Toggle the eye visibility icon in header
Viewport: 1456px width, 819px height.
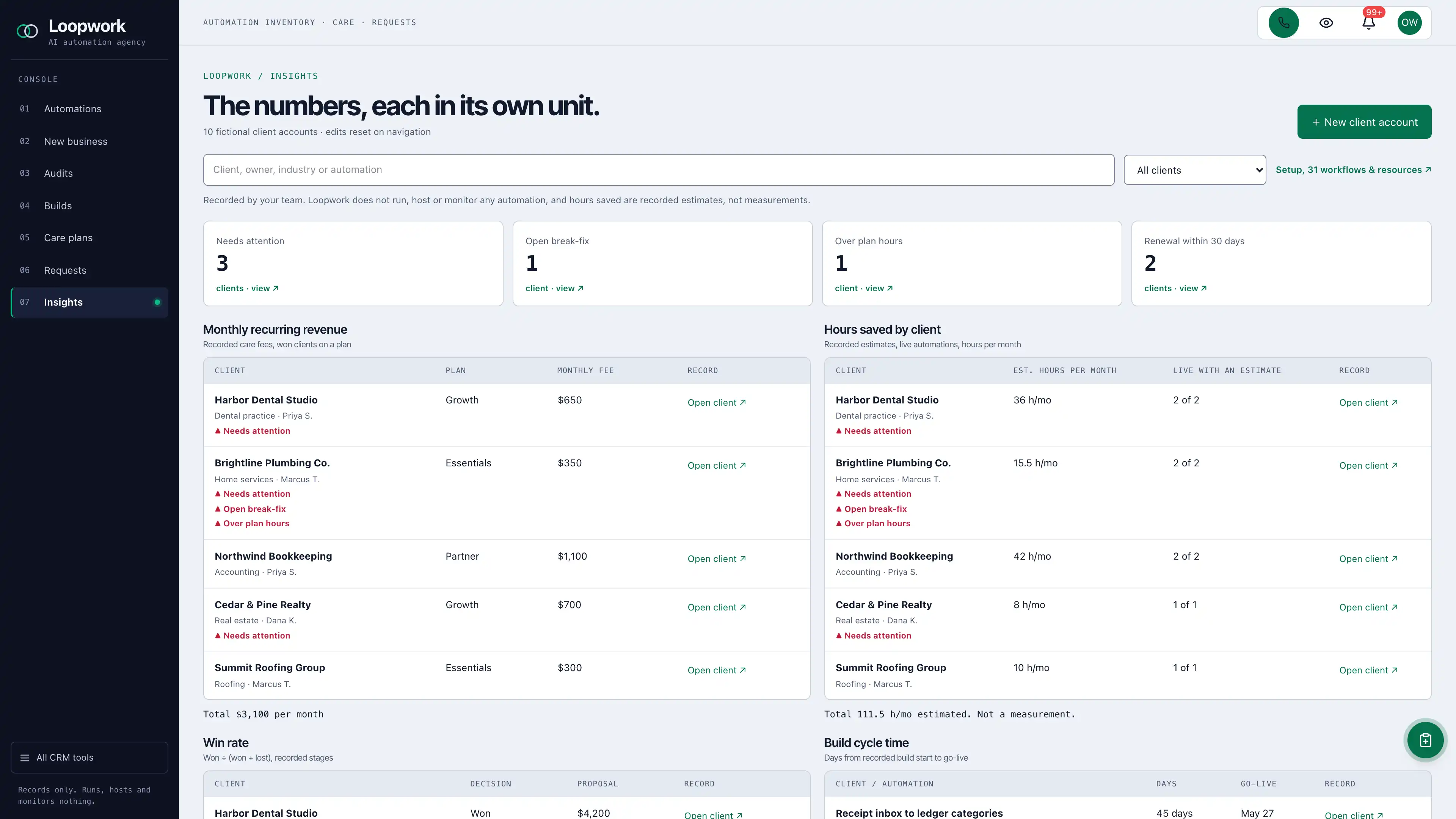1326,23
